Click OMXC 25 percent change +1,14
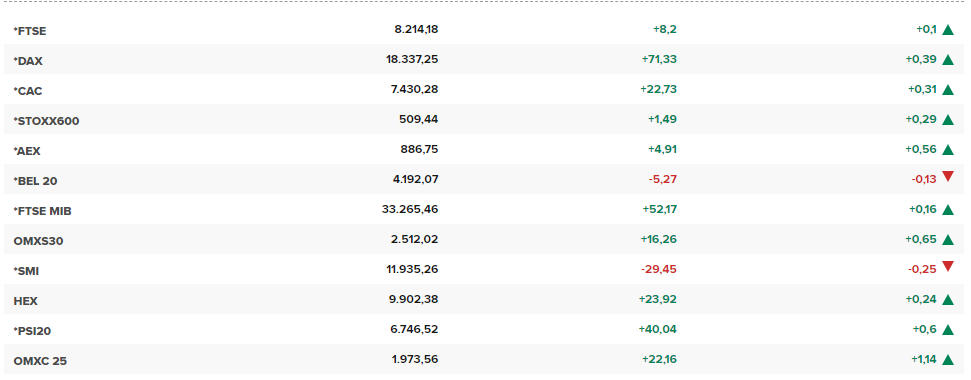 click(x=923, y=360)
